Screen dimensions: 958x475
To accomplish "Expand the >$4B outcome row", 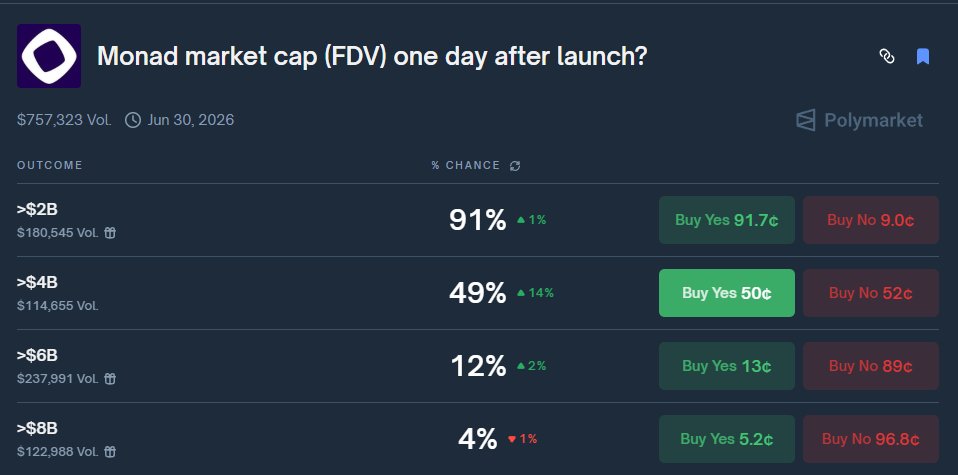I will pyautogui.click(x=250, y=293).
